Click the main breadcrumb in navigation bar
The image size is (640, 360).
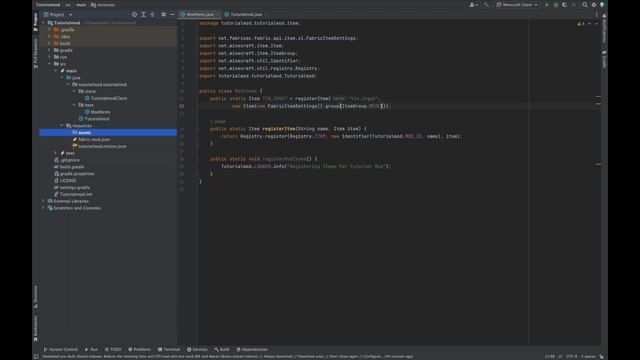point(81,5)
